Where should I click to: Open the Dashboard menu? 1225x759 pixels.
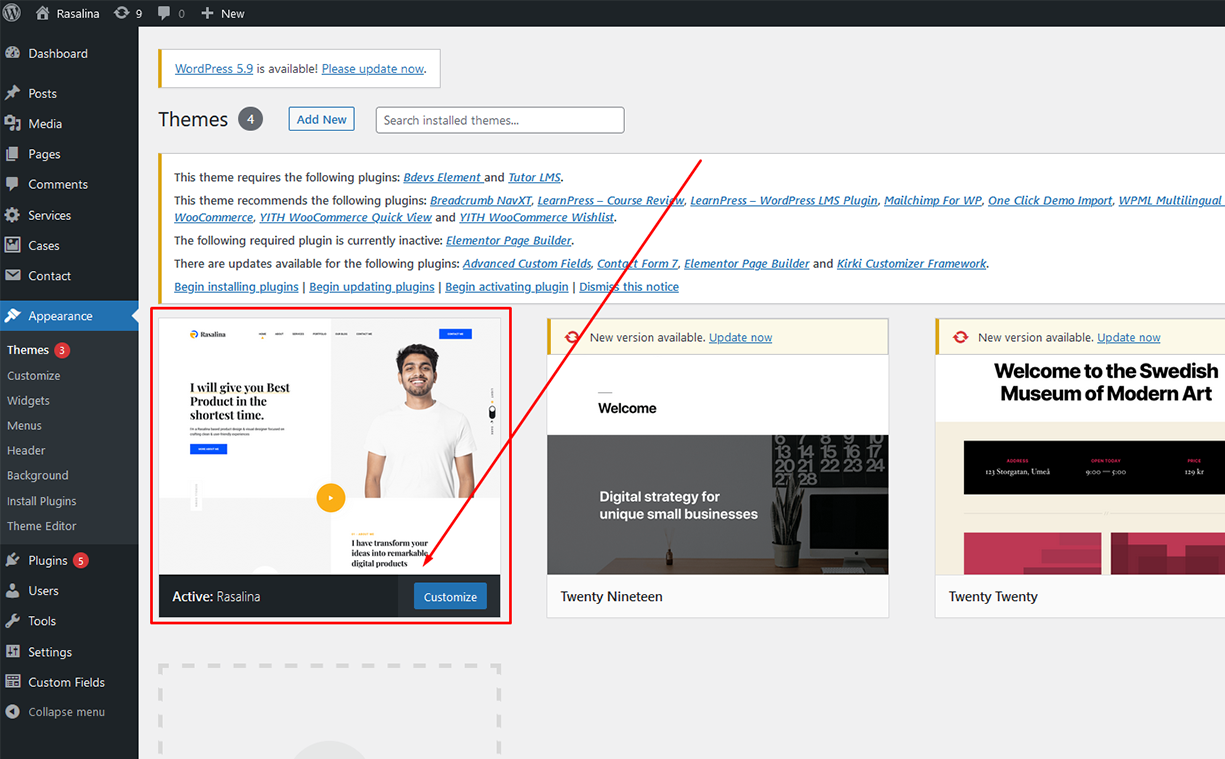point(69,53)
